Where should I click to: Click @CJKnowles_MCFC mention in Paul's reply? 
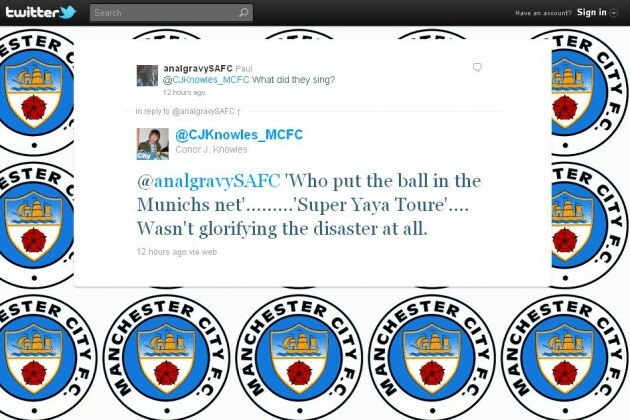[206, 80]
